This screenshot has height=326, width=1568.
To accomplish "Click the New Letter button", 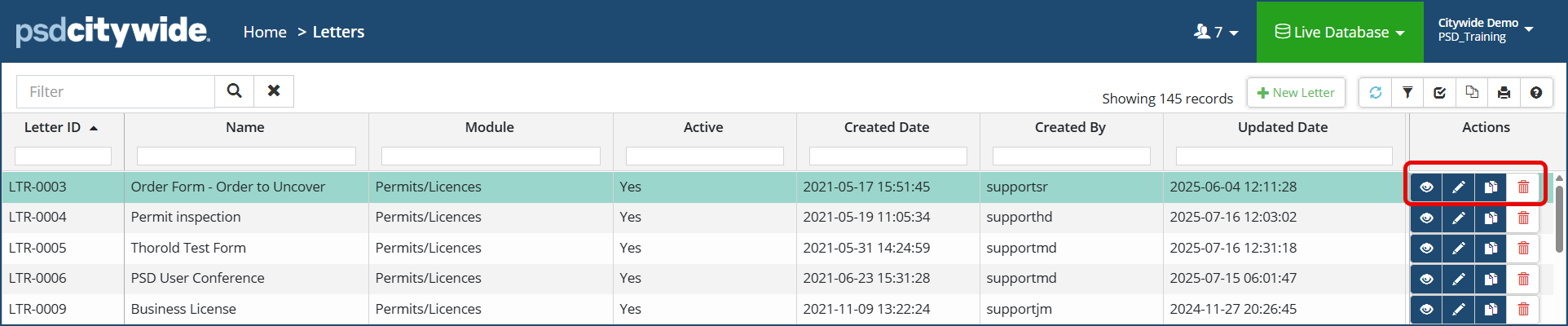I will [1296, 93].
